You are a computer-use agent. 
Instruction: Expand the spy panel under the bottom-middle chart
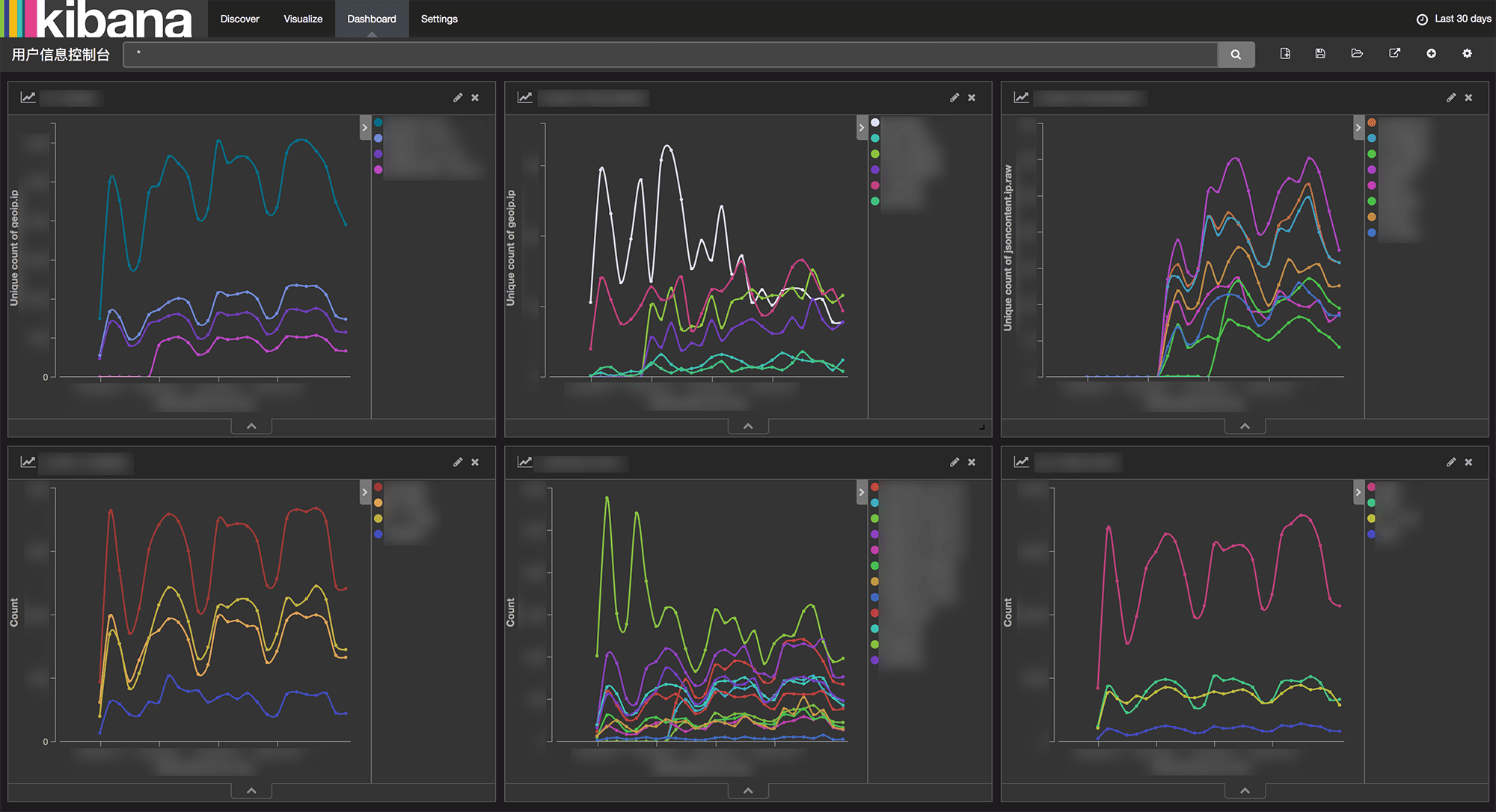(748, 791)
